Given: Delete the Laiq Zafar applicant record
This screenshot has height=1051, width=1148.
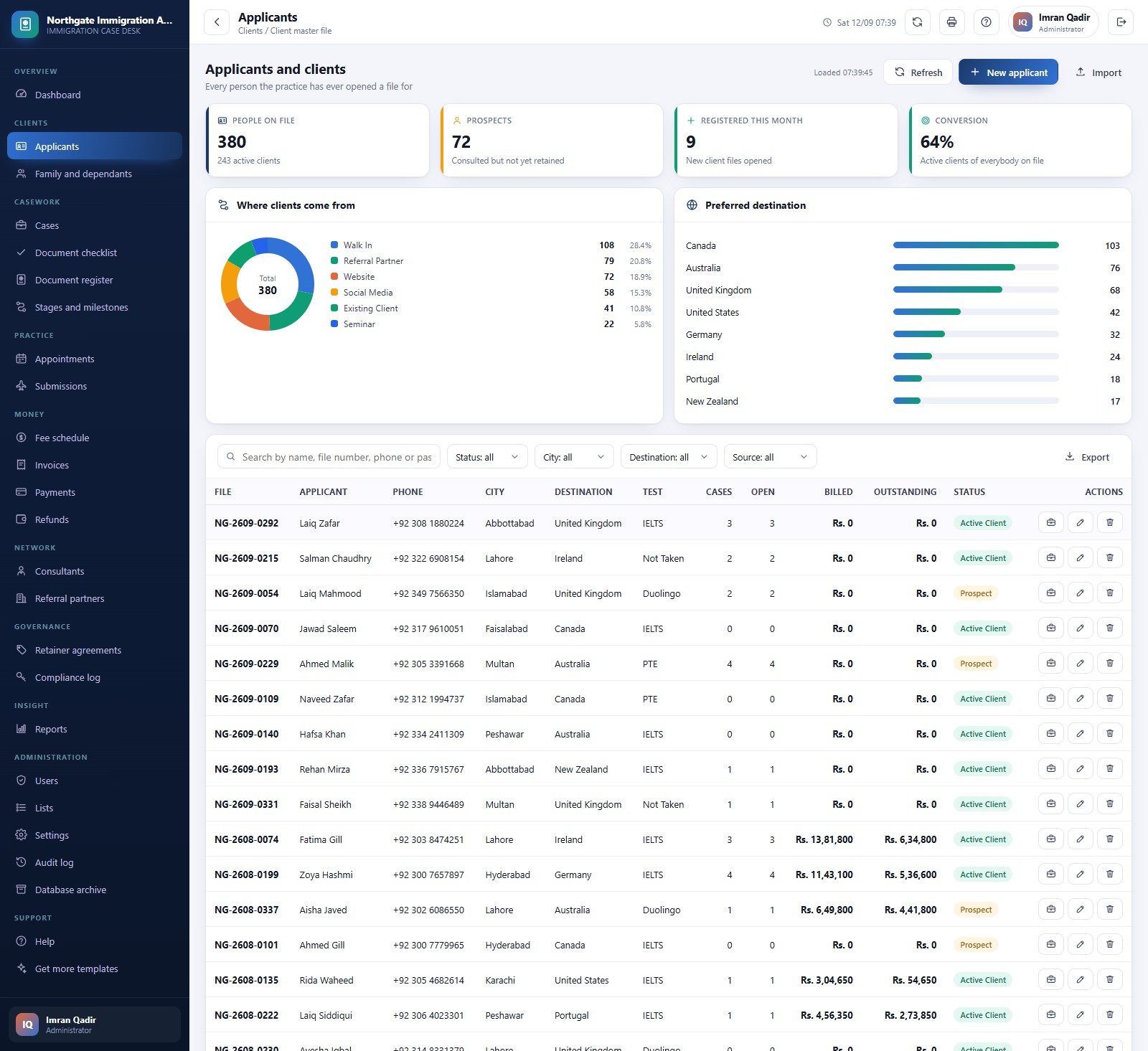Looking at the screenshot, I should 1109,522.
